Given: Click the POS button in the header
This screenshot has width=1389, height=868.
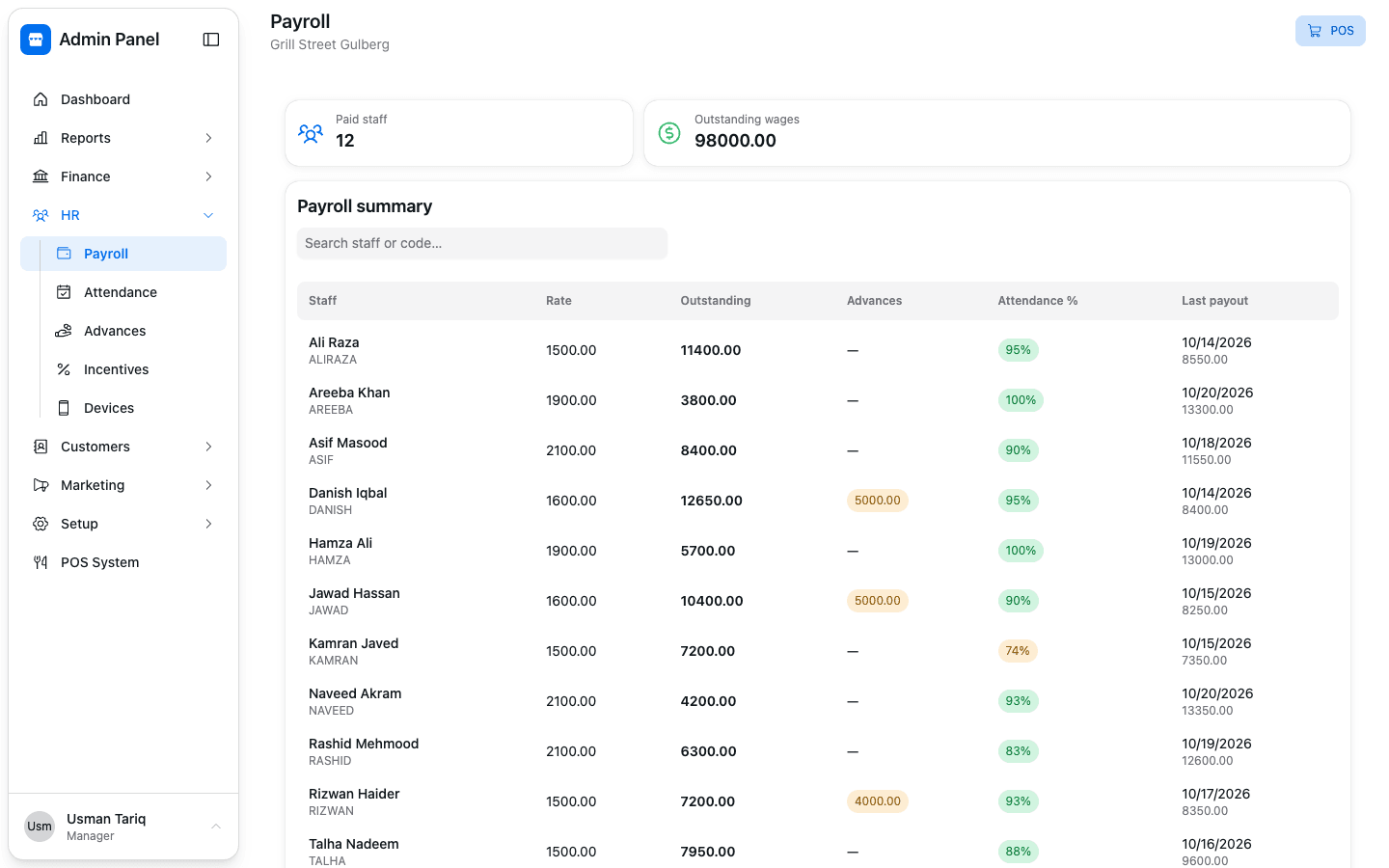Looking at the screenshot, I should click(1330, 31).
